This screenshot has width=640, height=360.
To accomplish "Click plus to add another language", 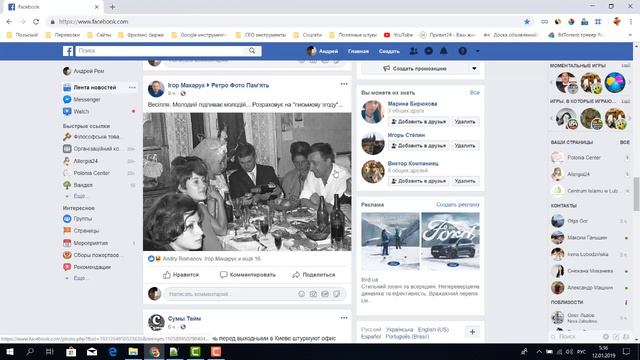I will point(472,332).
